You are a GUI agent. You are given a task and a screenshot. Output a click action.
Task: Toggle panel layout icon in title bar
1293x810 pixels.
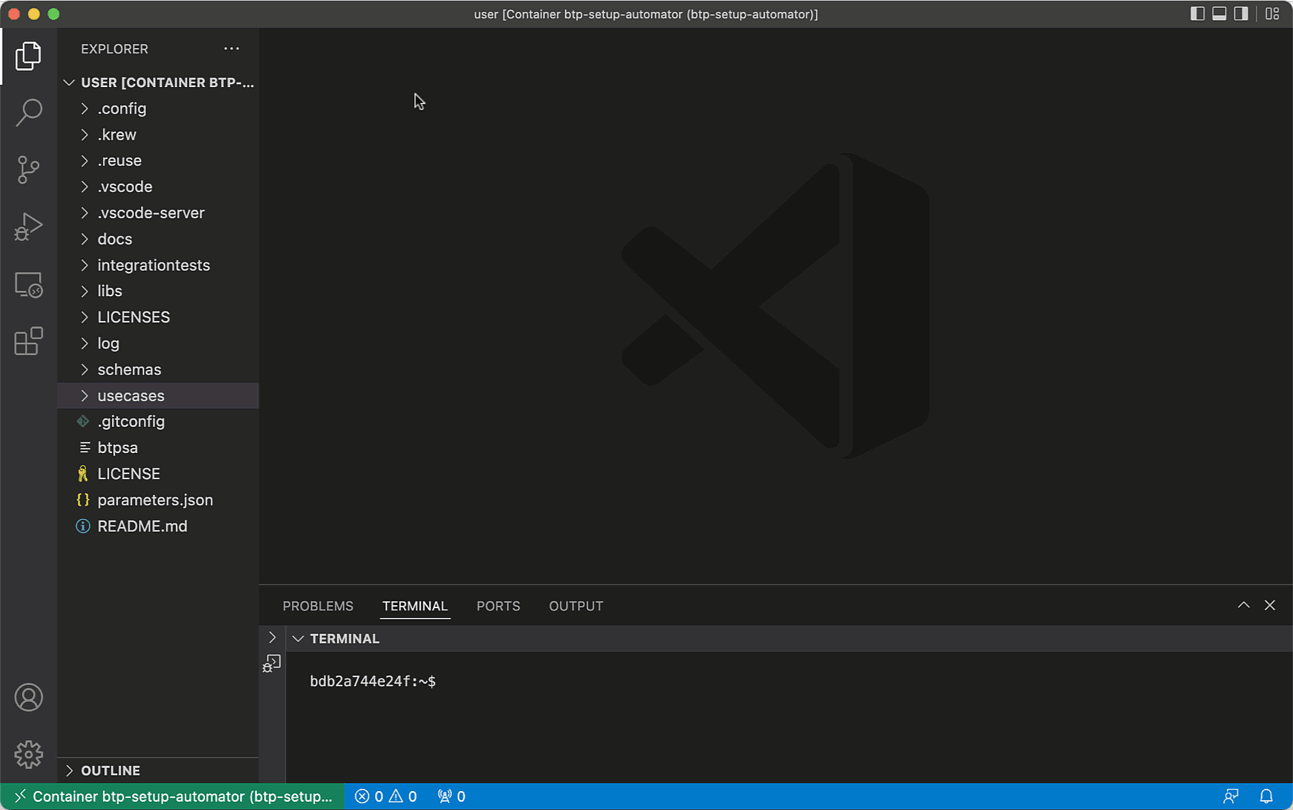click(1219, 14)
